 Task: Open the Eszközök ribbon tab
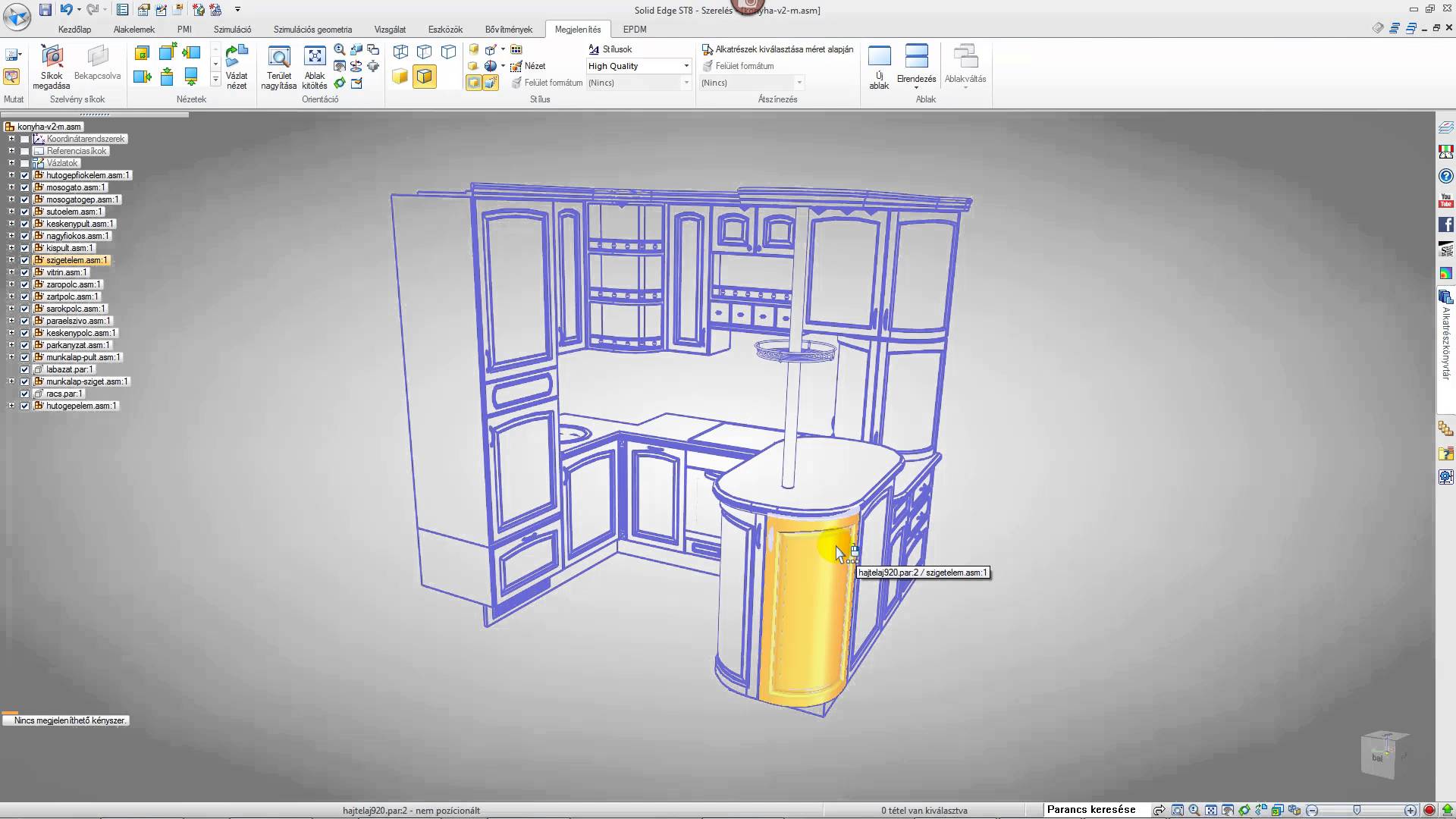[445, 30]
